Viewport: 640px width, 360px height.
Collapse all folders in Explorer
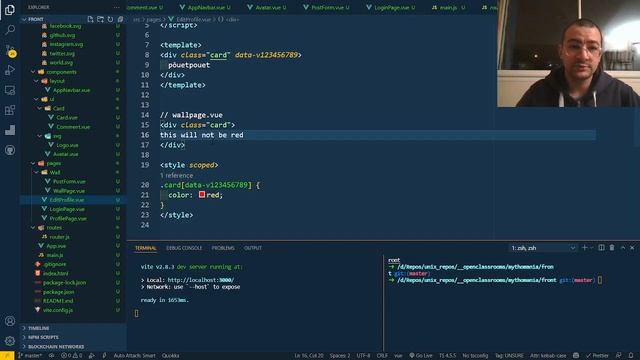(120, 19)
